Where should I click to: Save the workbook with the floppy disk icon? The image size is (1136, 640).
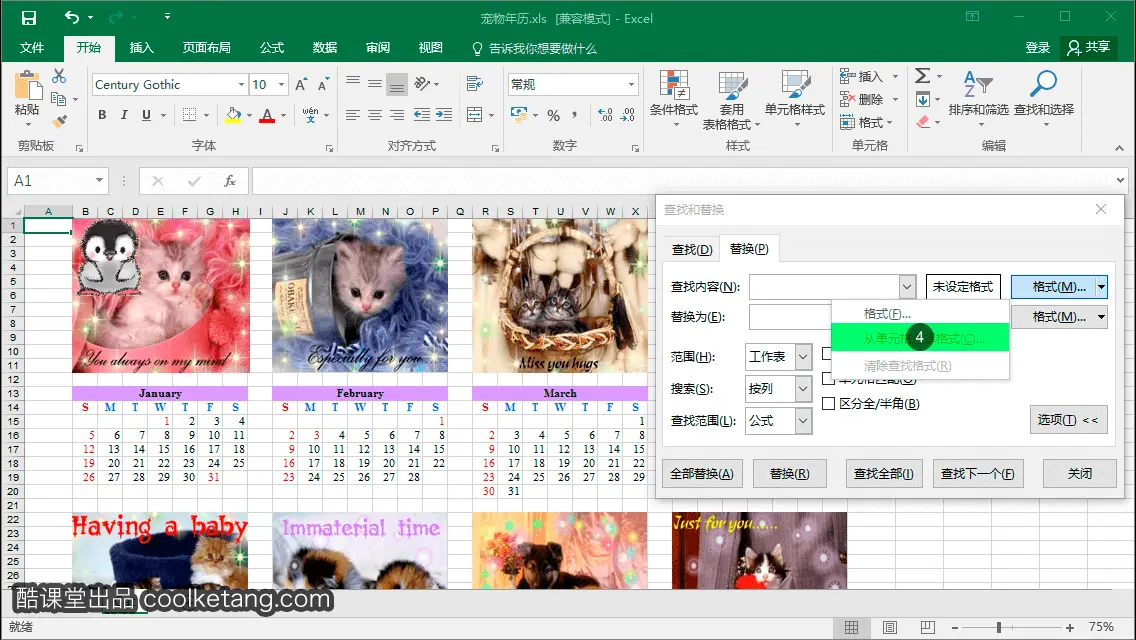pos(29,17)
